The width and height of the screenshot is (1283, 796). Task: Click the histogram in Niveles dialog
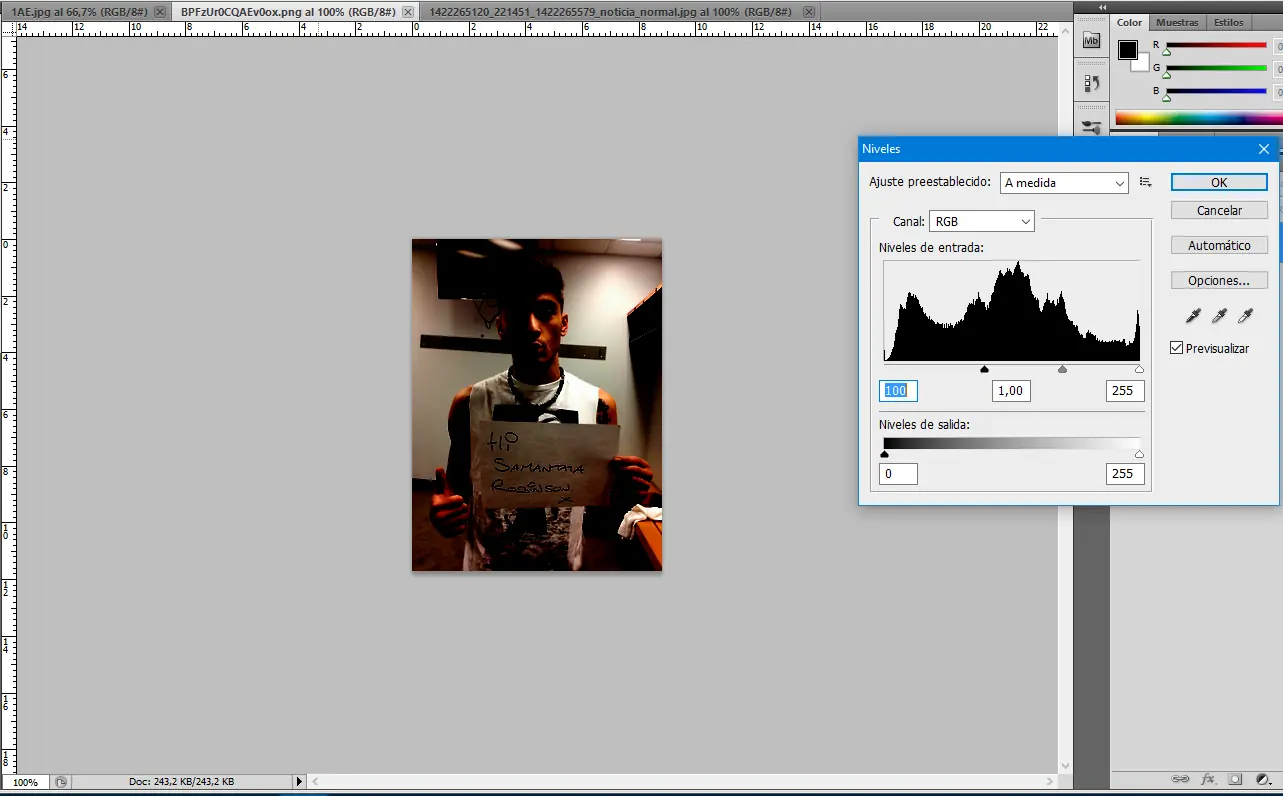click(1011, 311)
